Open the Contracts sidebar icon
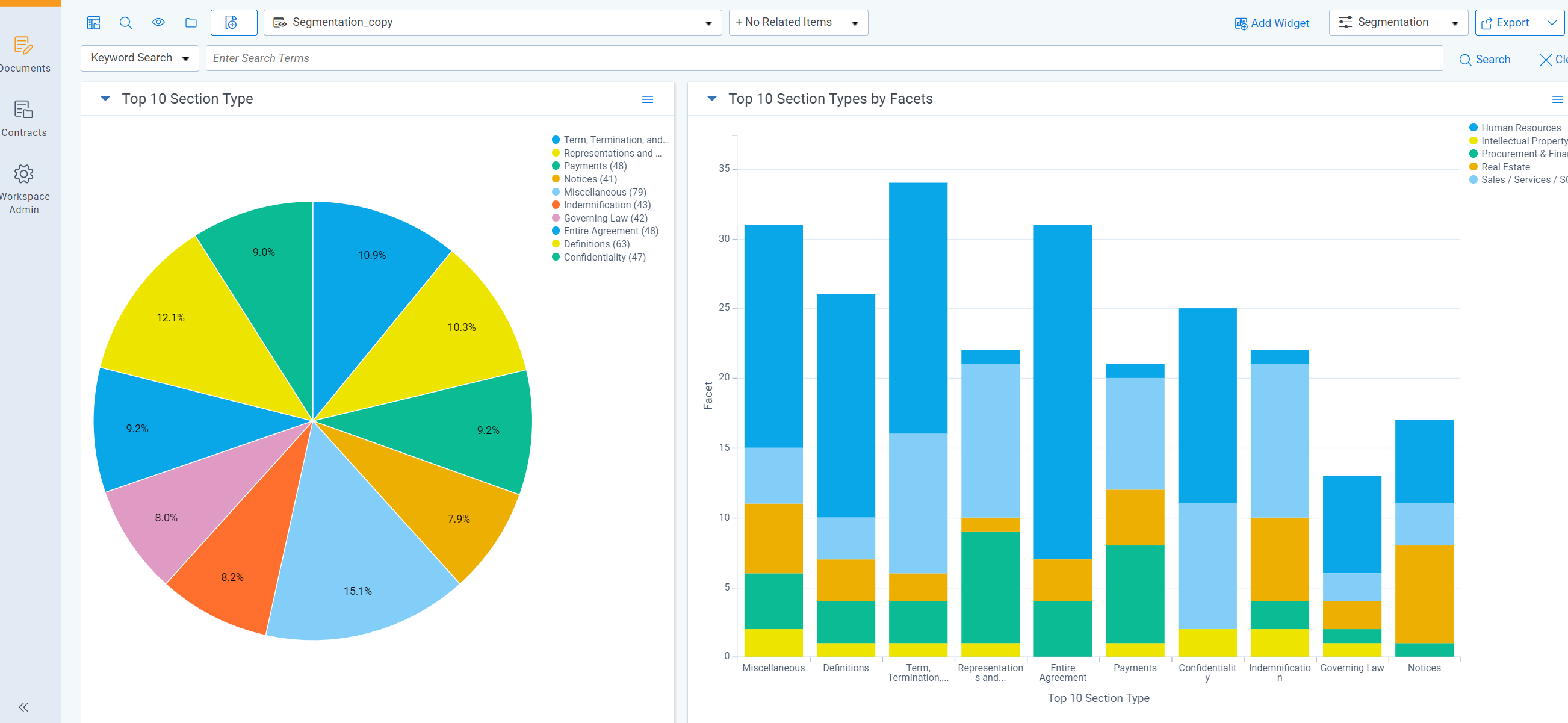Image resolution: width=1568 pixels, height=723 pixels. (x=23, y=110)
